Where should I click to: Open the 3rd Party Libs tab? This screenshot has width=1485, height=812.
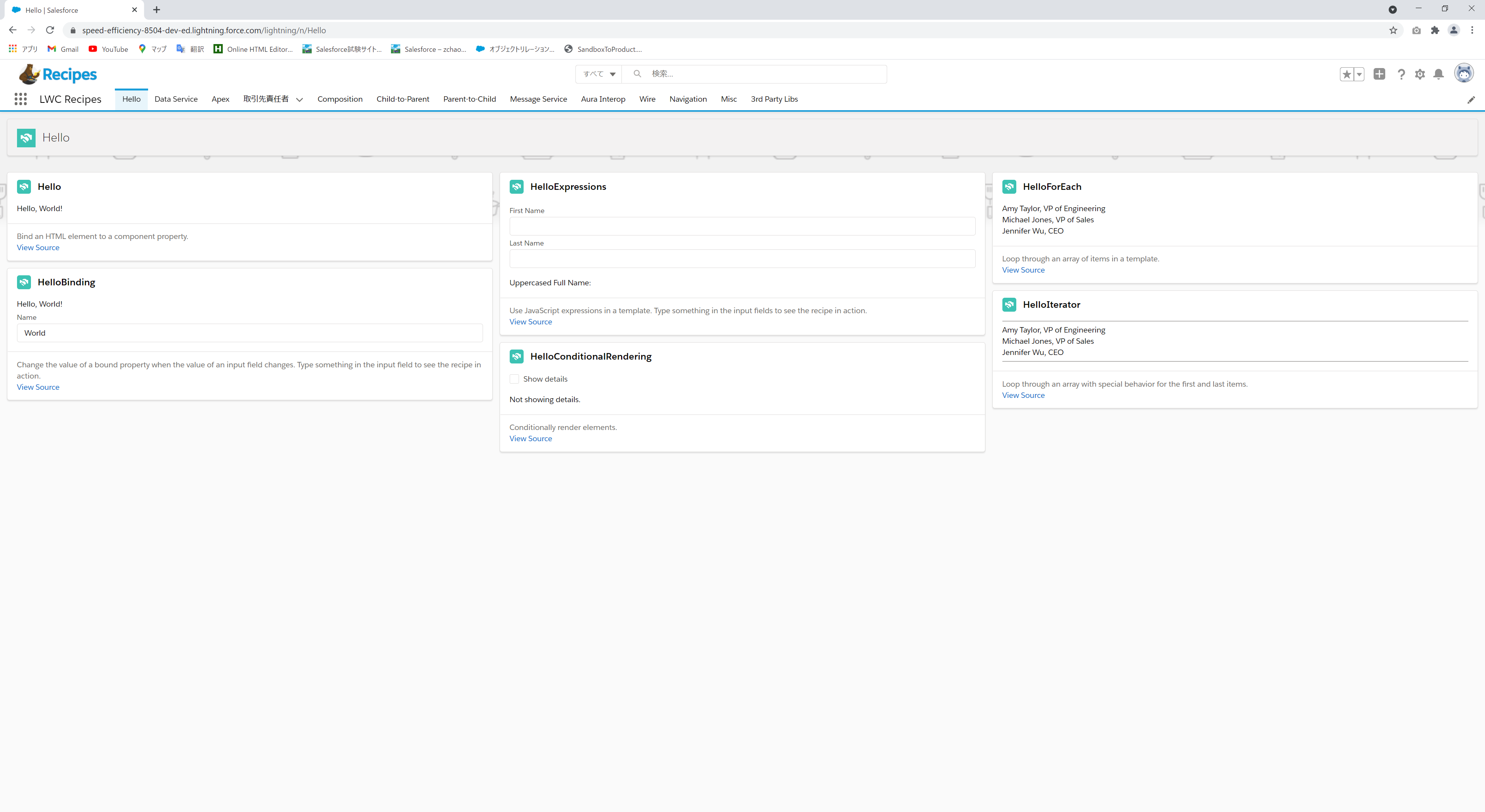point(774,99)
